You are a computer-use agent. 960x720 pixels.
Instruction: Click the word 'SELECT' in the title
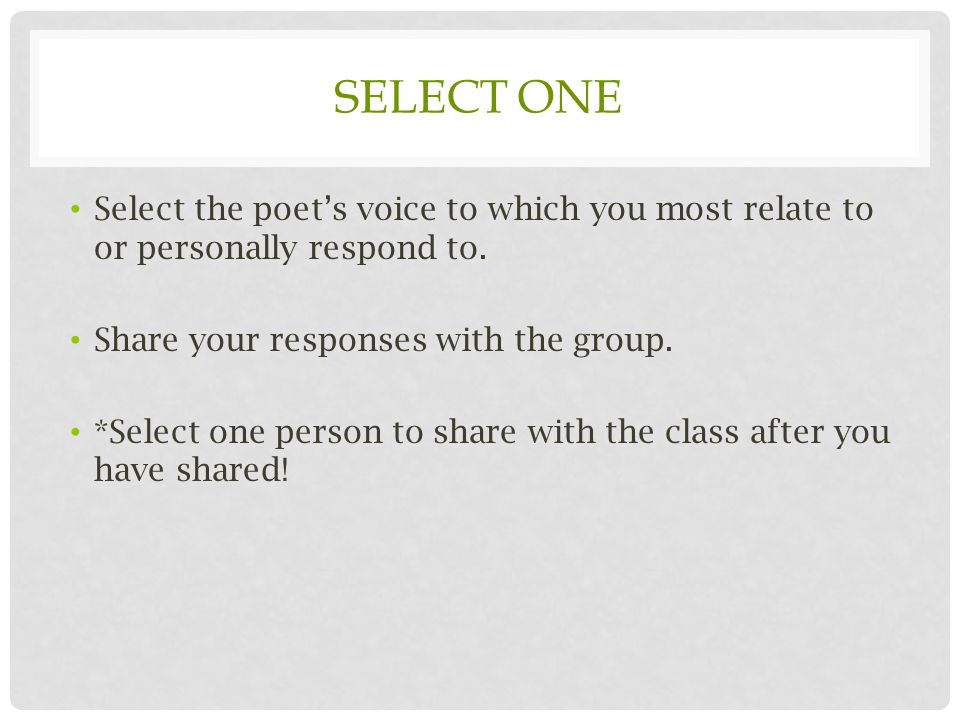420,97
